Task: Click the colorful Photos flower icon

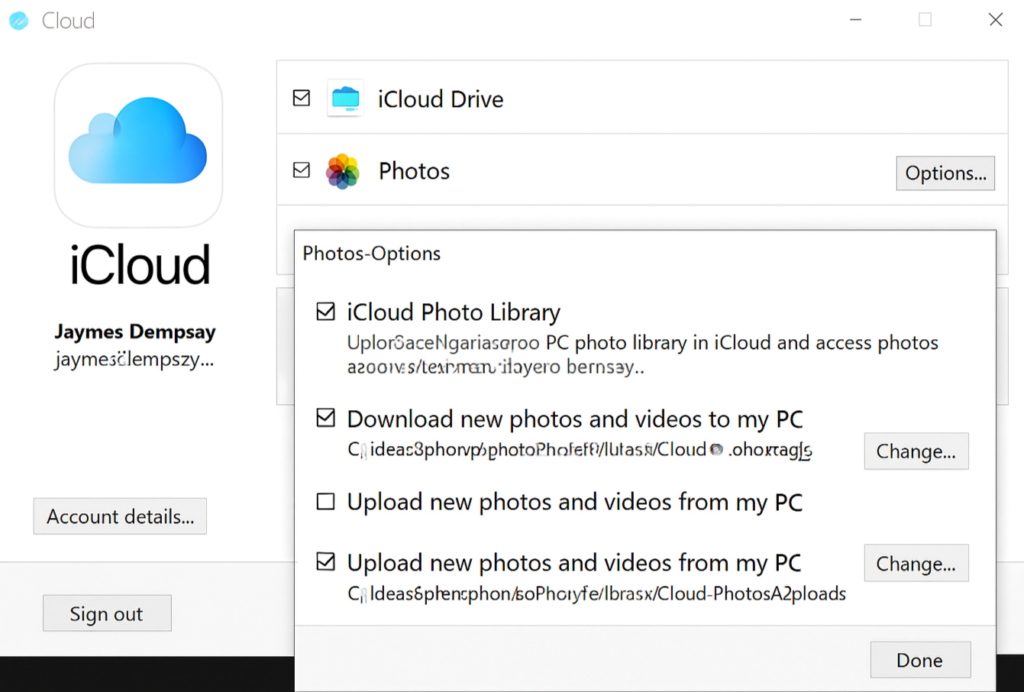Action: coord(343,172)
